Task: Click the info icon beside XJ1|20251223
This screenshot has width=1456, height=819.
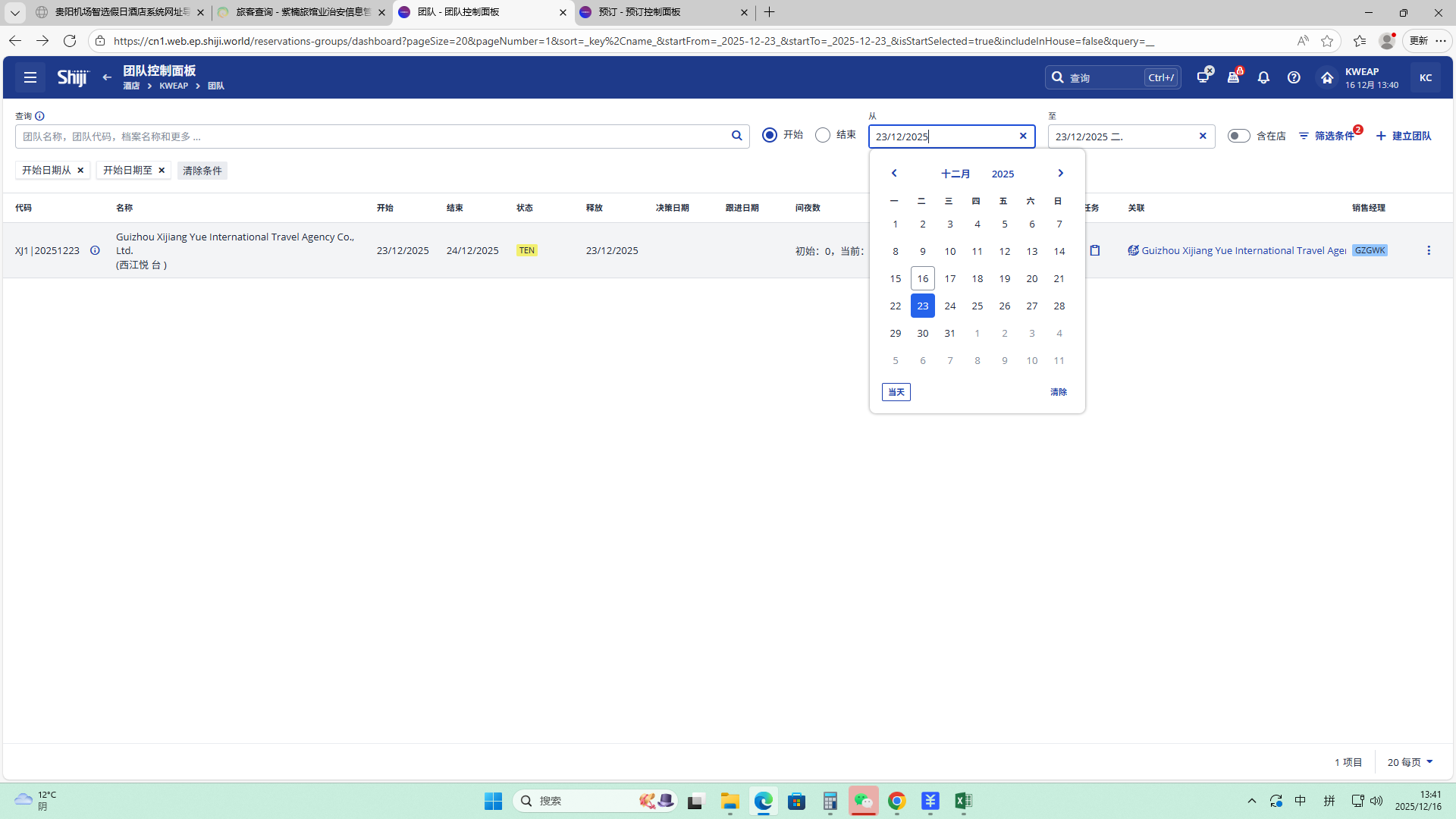Action: (x=95, y=250)
